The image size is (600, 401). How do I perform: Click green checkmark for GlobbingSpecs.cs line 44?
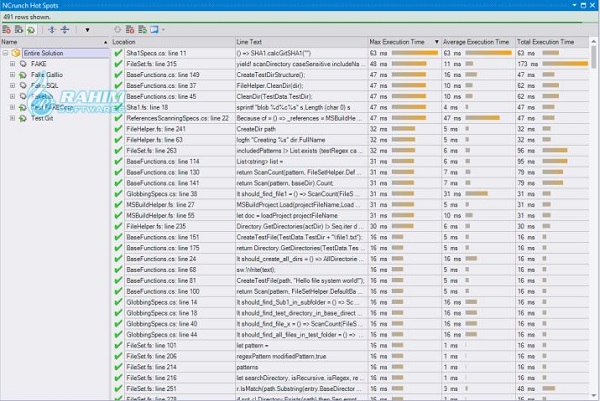point(118,335)
